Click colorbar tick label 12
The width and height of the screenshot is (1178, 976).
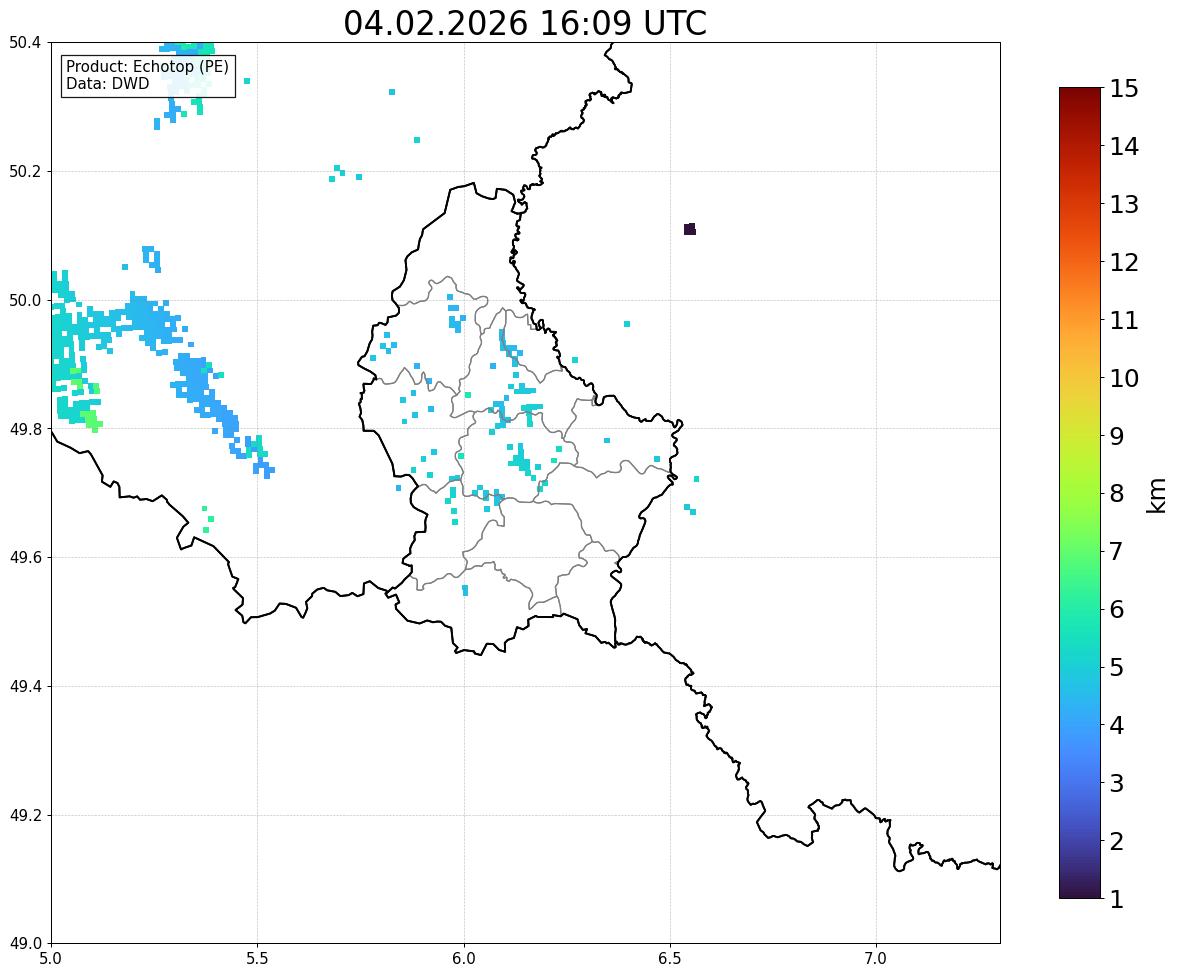[1124, 262]
